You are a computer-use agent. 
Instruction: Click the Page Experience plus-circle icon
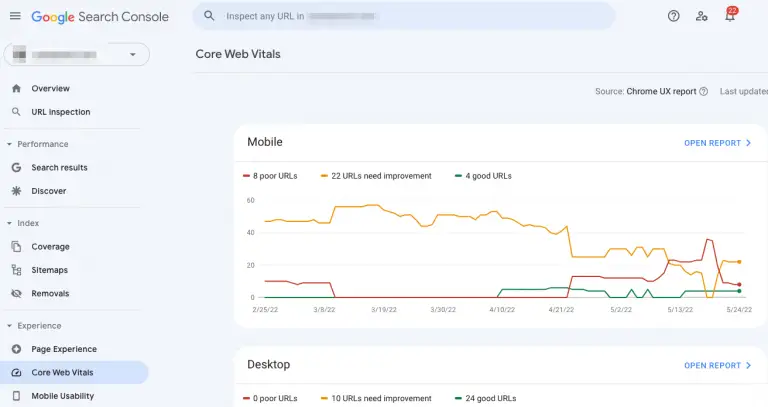16,349
